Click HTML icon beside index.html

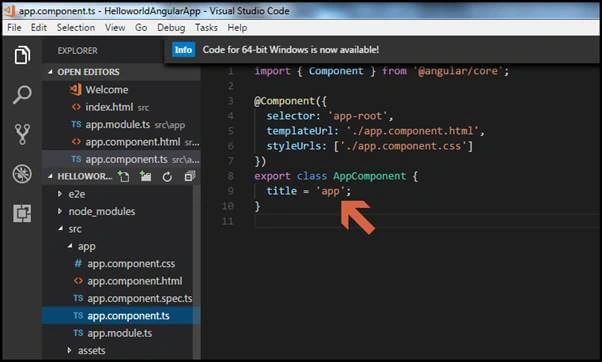click(x=76, y=107)
